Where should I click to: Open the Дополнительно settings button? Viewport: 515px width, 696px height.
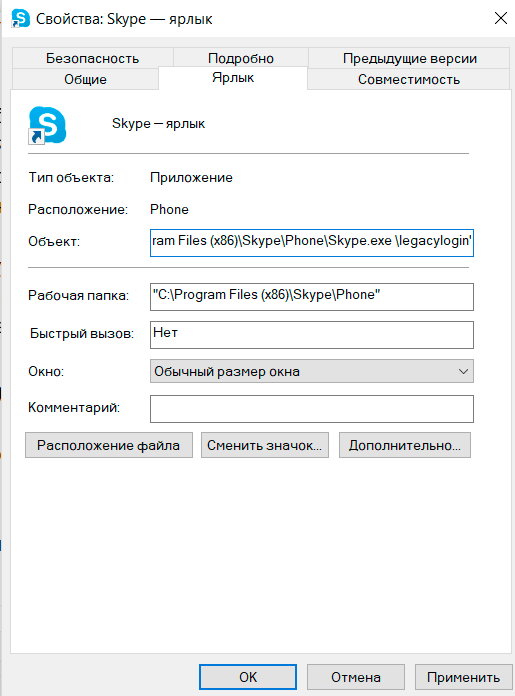(404, 445)
